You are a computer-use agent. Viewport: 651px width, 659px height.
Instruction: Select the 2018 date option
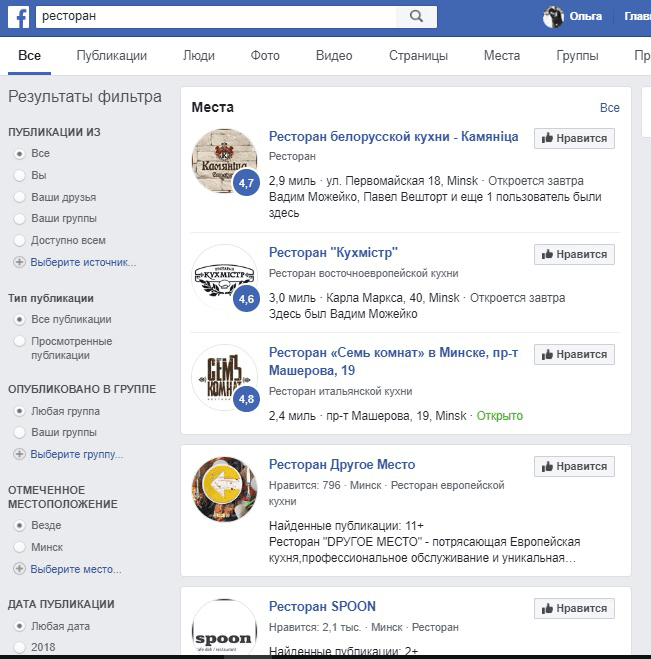pyautogui.click(x=19, y=647)
